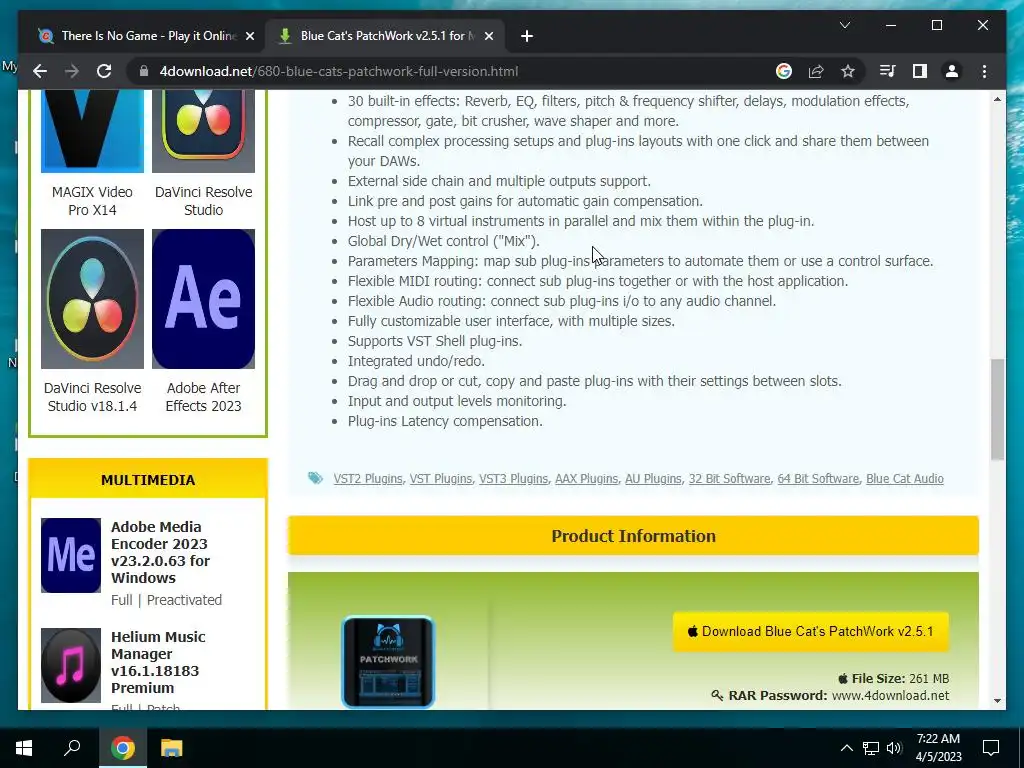Click the Product Information banner
Viewport: 1024px width, 768px height.
[x=633, y=536]
